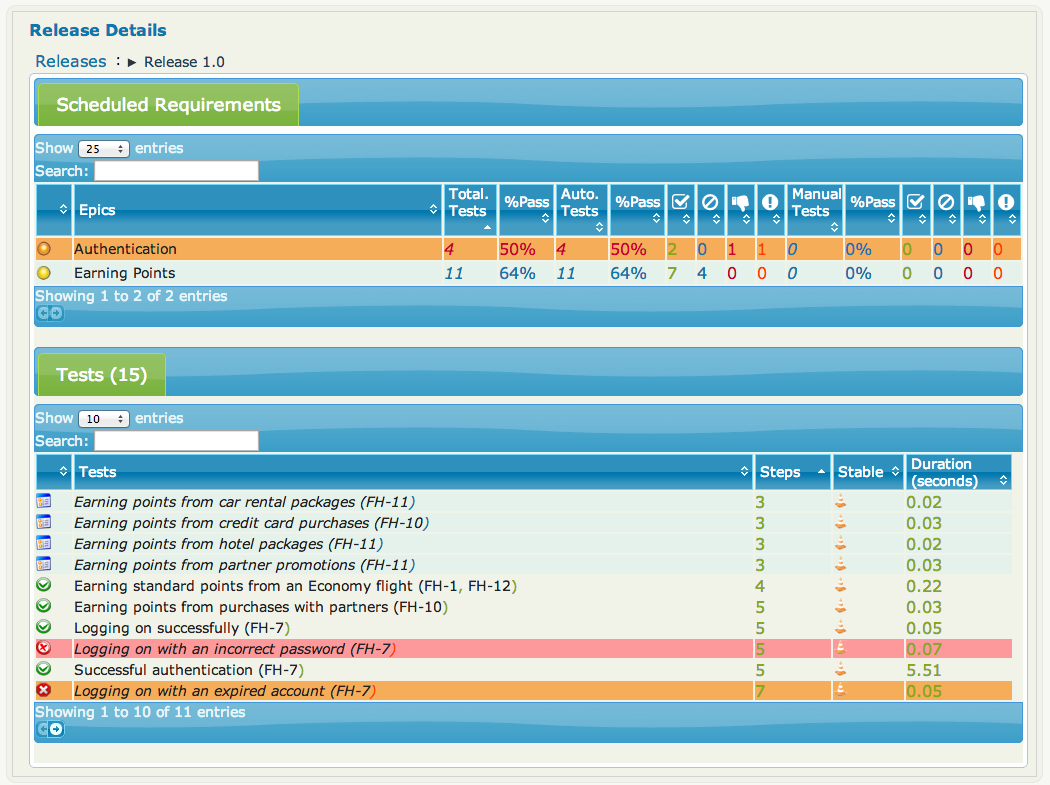Open the Show 25 entries dropdown in Scheduled Requirements

(103, 148)
